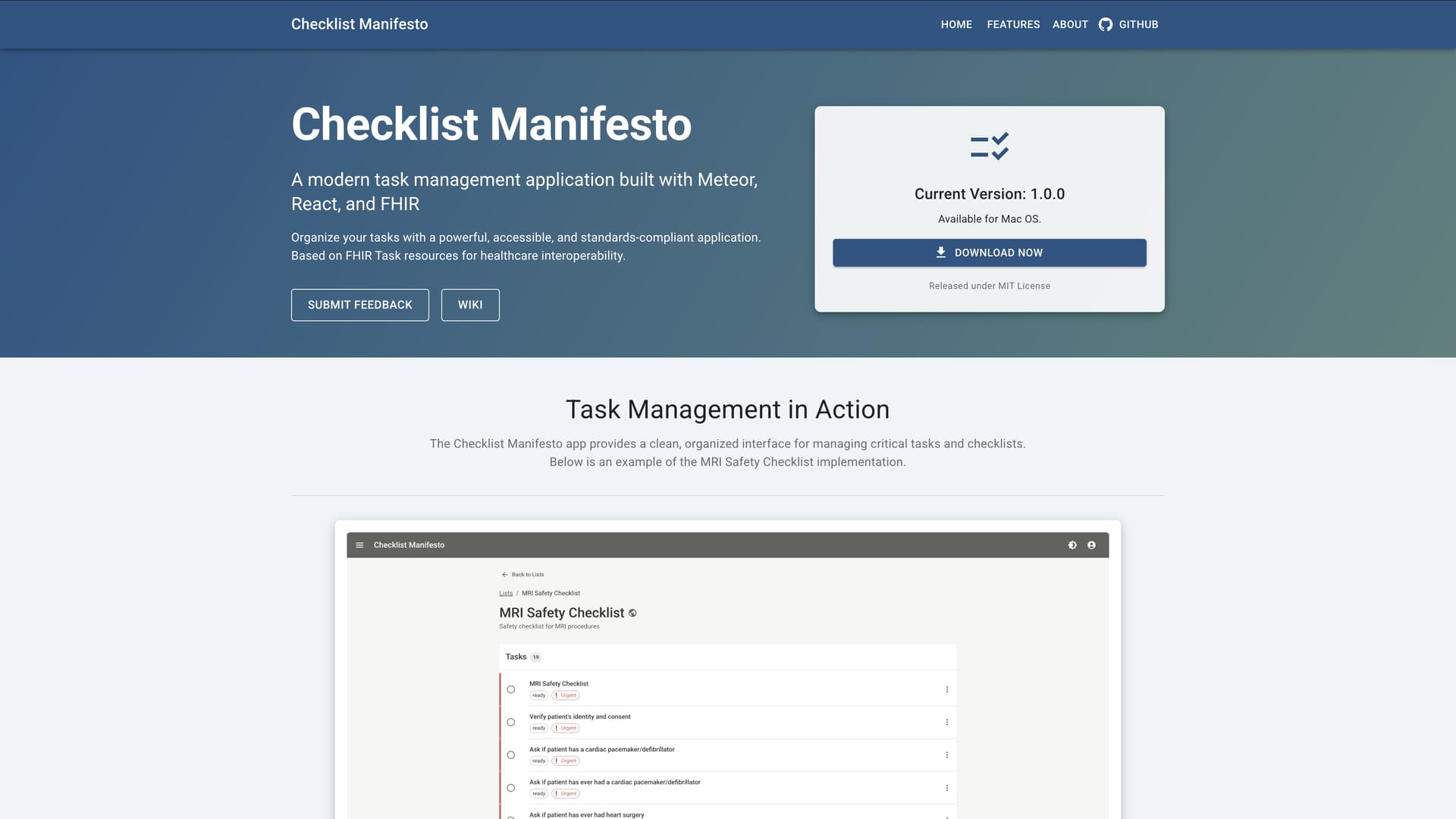Image resolution: width=1456 pixels, height=819 pixels.
Task: Open FEATURES in the navigation bar
Action: 1013,24
